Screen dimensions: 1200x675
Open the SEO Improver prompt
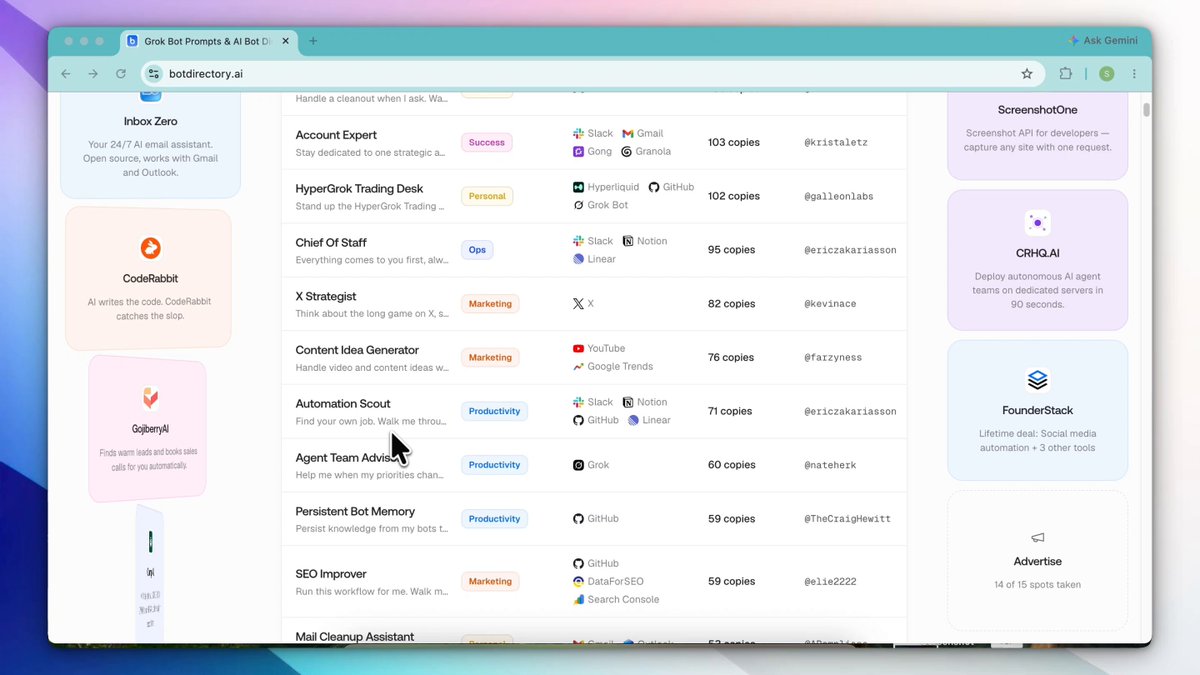[331, 574]
